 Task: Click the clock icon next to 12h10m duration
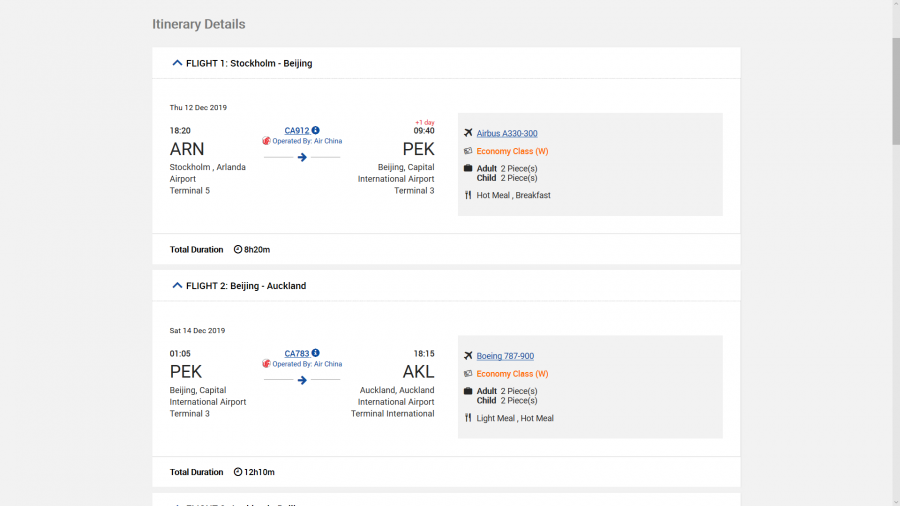[x=238, y=472]
